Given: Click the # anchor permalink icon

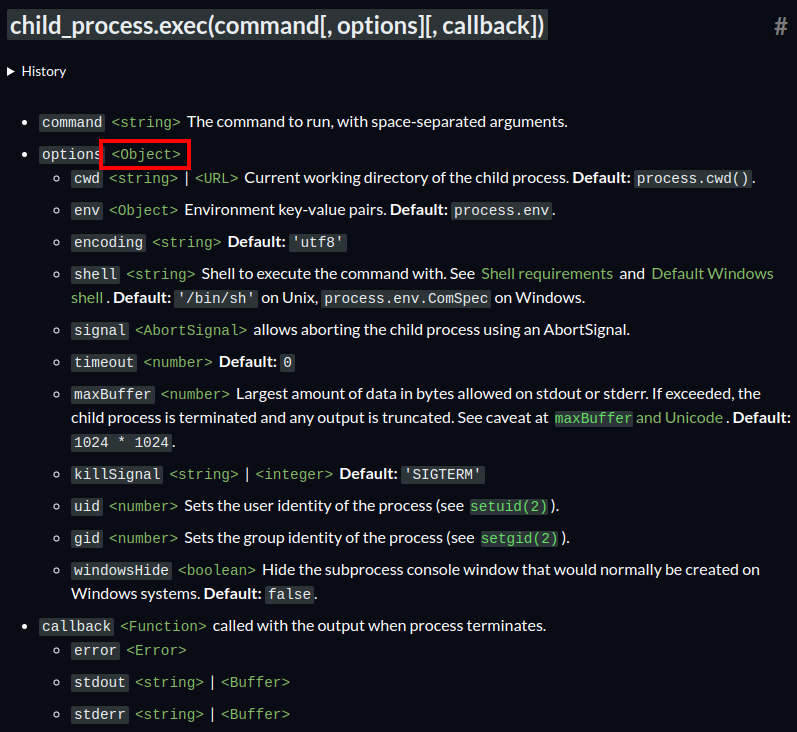Looking at the screenshot, I should point(780,27).
